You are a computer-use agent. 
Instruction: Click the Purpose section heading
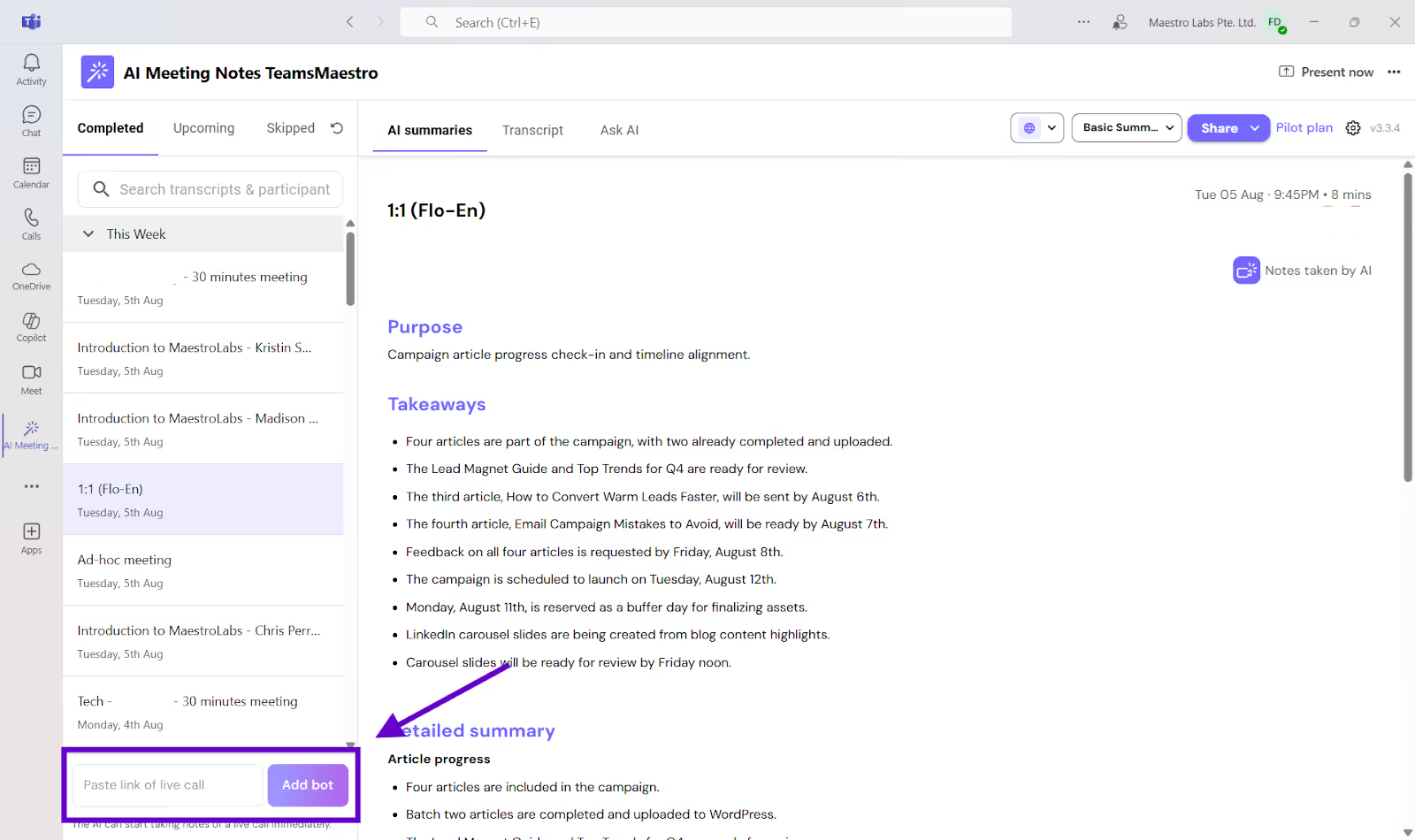pyautogui.click(x=425, y=327)
